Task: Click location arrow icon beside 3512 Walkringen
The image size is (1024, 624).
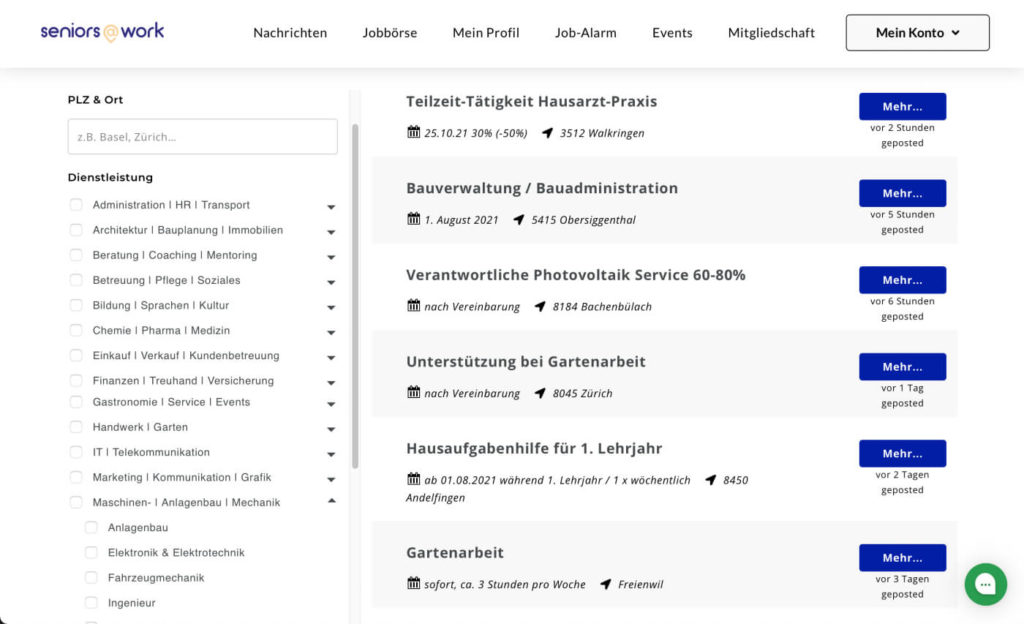Action: pos(547,133)
